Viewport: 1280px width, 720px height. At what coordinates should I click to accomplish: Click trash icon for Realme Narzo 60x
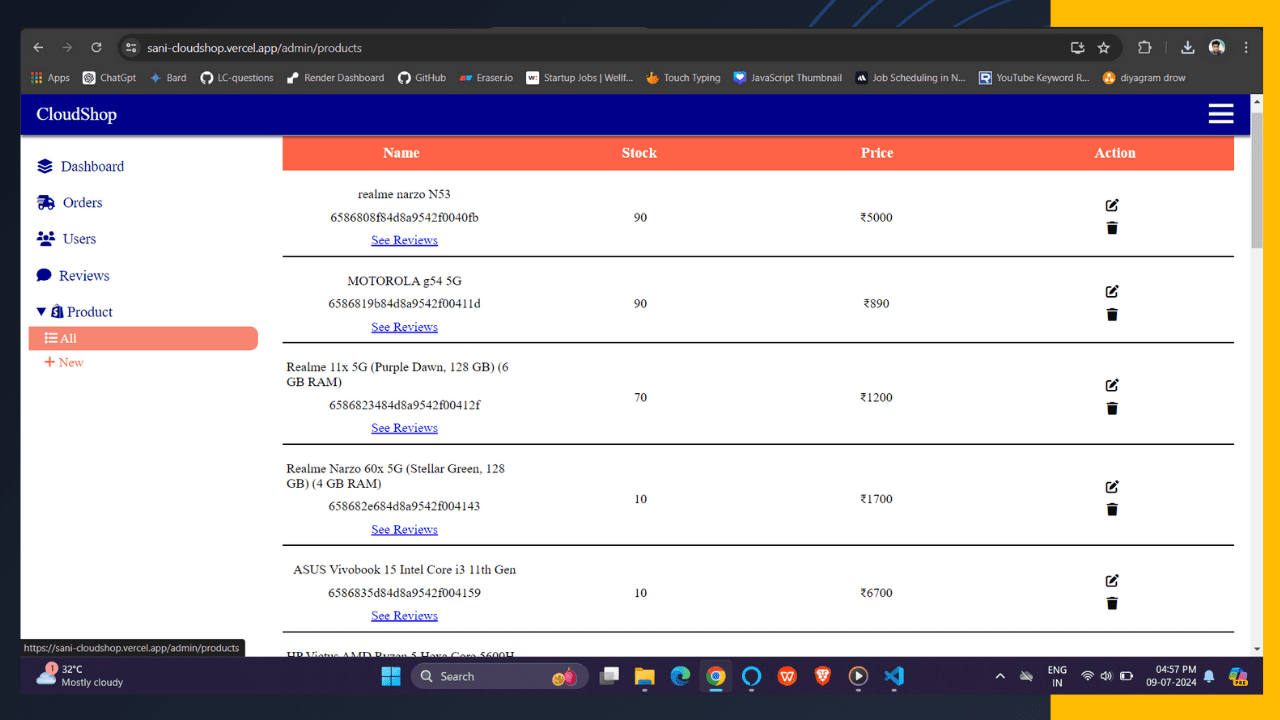click(x=1112, y=510)
